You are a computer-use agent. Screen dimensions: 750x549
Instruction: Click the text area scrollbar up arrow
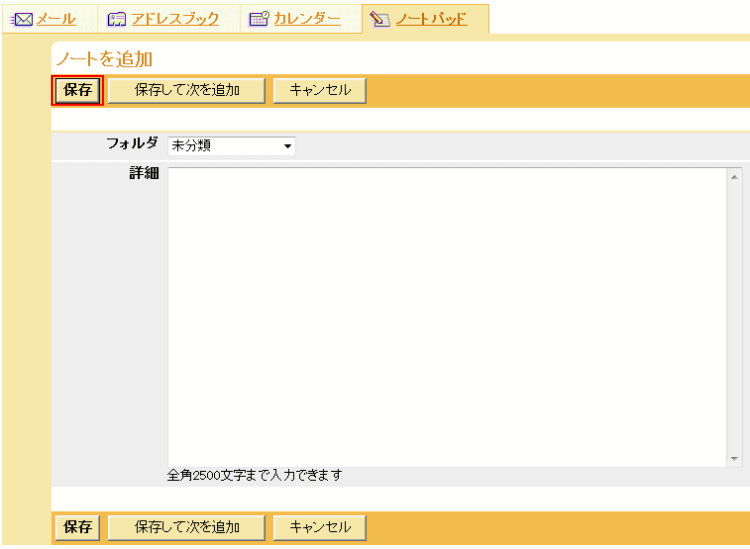click(734, 176)
